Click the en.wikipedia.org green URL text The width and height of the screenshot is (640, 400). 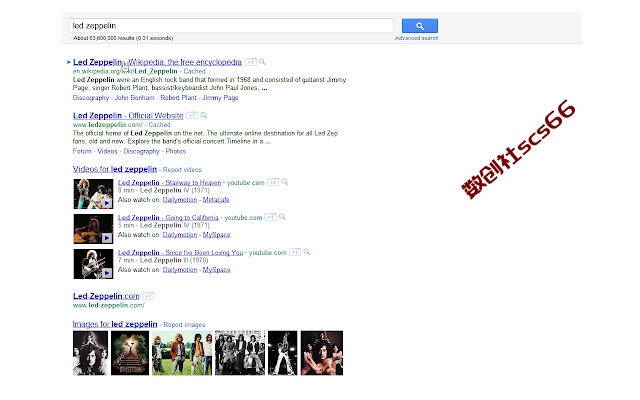(125, 71)
